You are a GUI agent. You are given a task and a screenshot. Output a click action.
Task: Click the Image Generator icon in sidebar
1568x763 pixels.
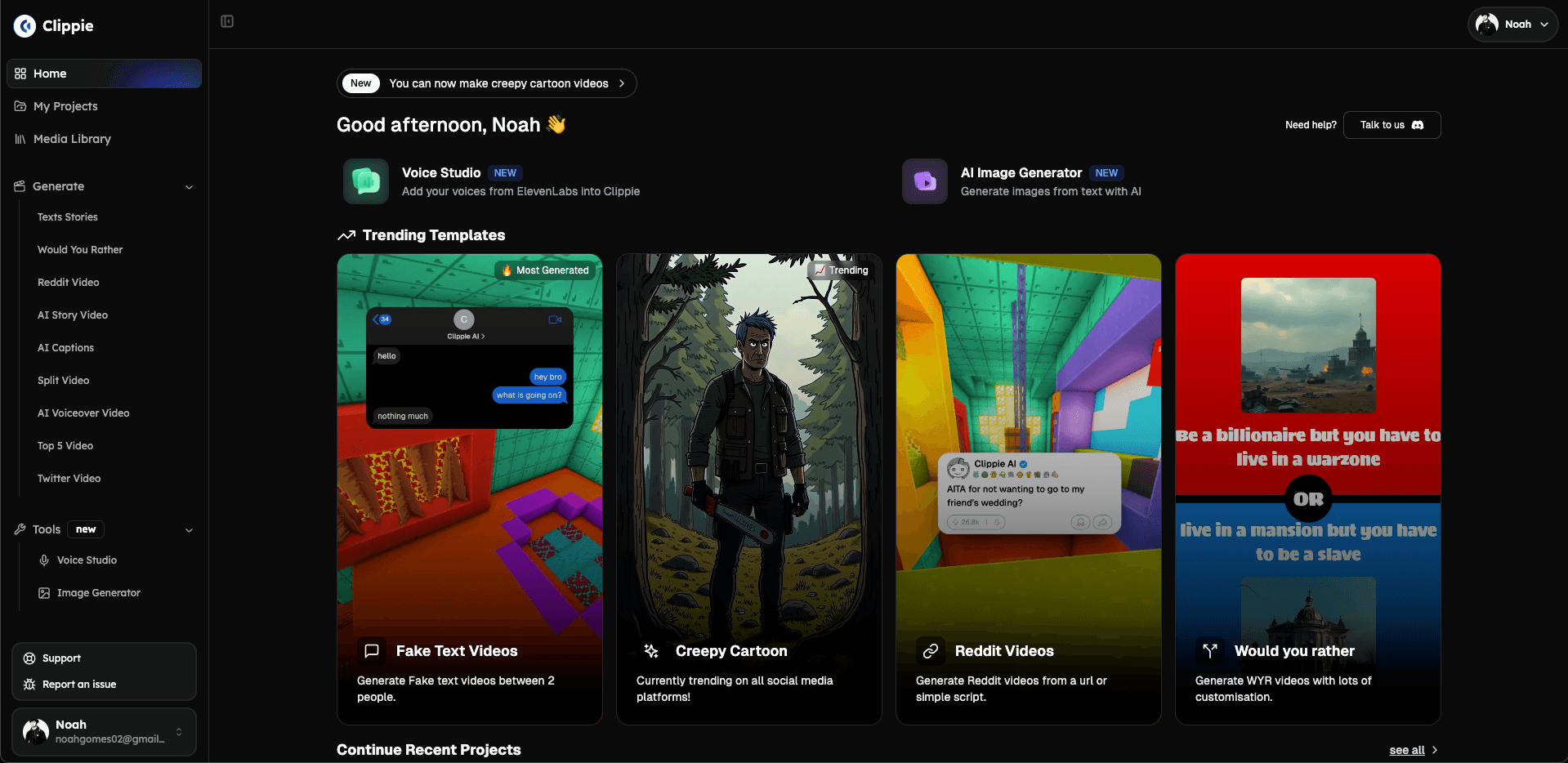pos(44,593)
